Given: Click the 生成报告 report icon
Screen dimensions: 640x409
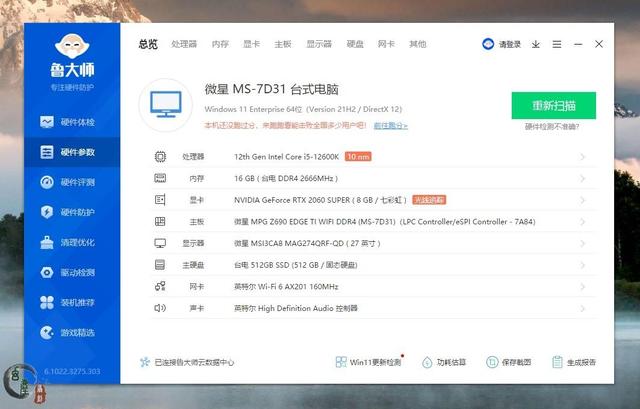Looking at the screenshot, I should [x=557, y=362].
